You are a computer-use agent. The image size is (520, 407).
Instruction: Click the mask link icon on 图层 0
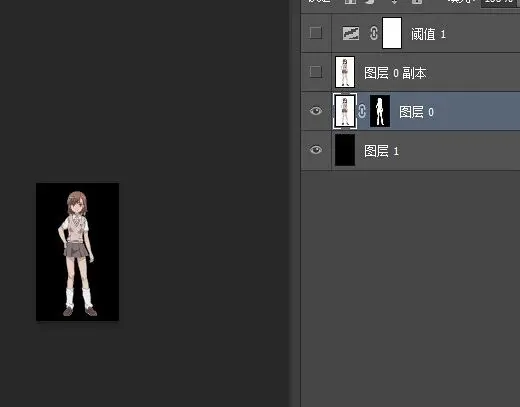tap(362, 111)
